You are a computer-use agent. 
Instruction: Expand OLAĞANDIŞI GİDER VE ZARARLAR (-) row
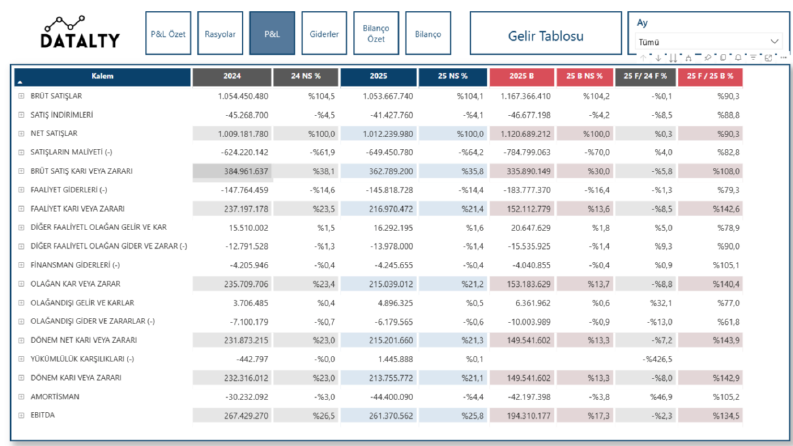(21, 322)
